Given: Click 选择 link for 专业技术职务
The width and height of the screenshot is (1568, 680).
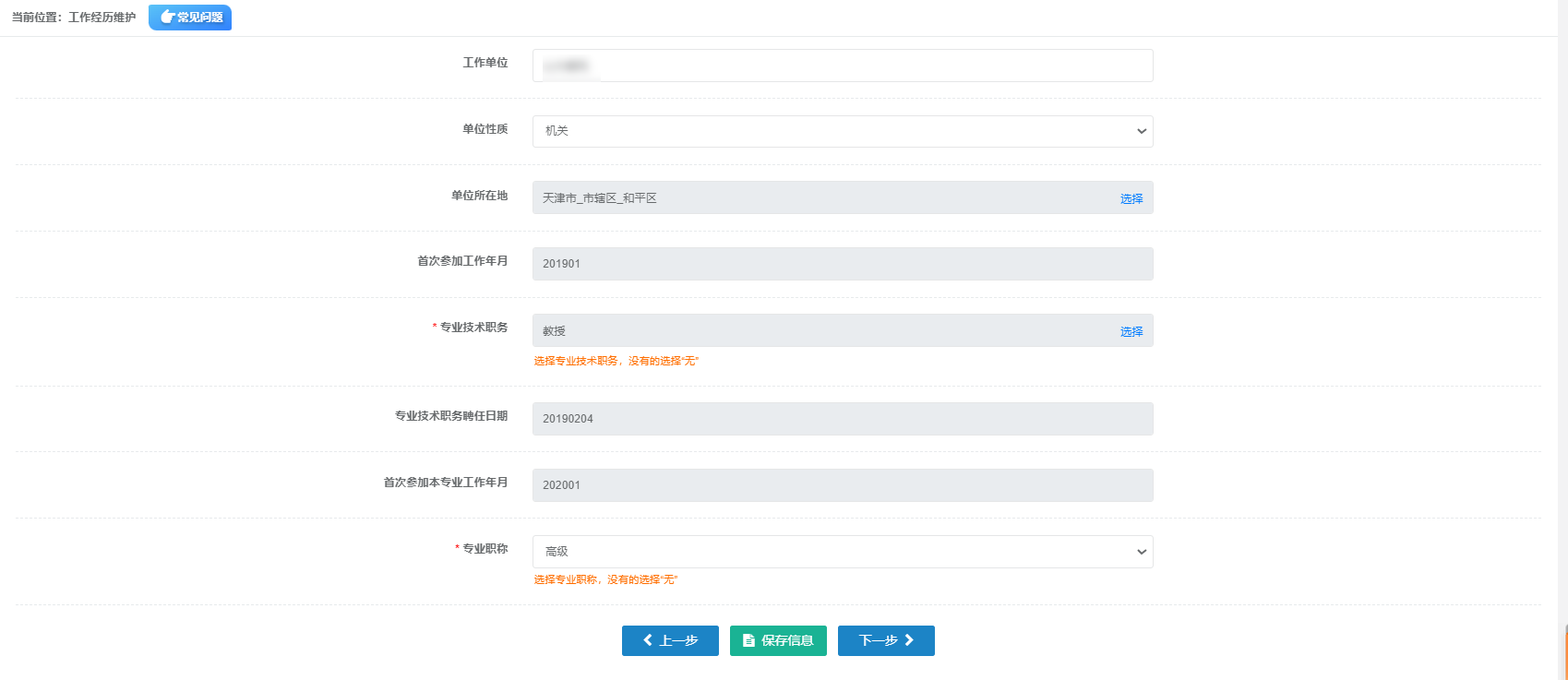Looking at the screenshot, I should click(1131, 331).
